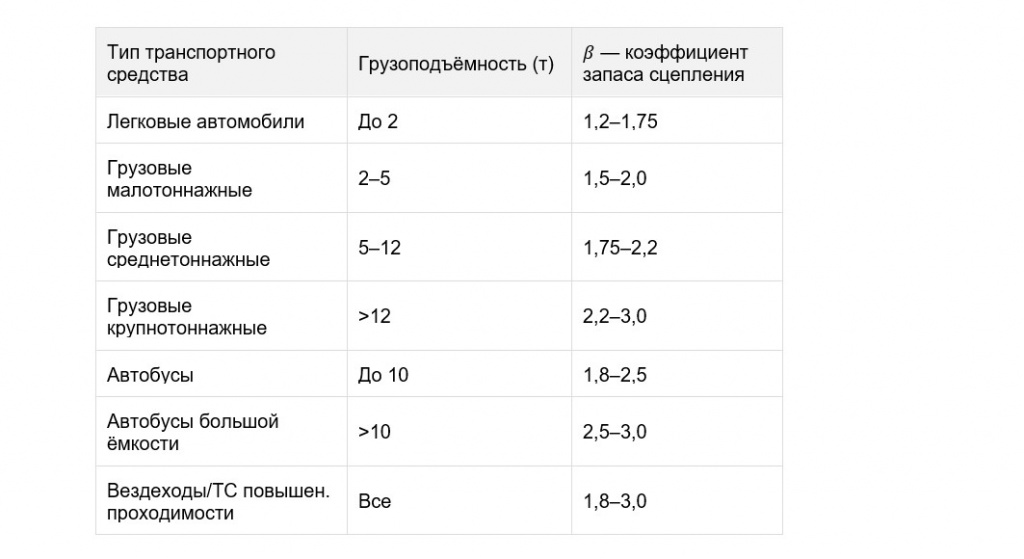The image size is (1024, 559).
Task: Select the '2–5' capacity cell
Action: 459,178
